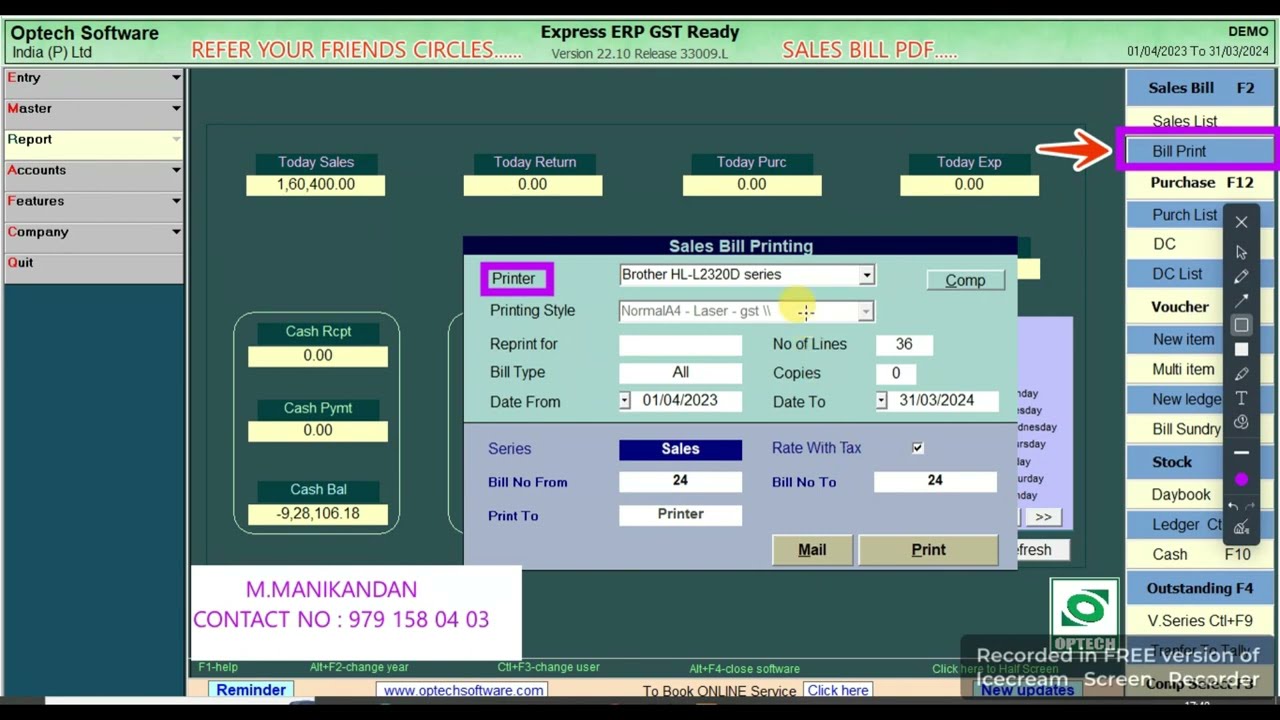The image size is (1280, 720).
Task: Open Sales Bill F2 shortcut
Action: (1200, 88)
